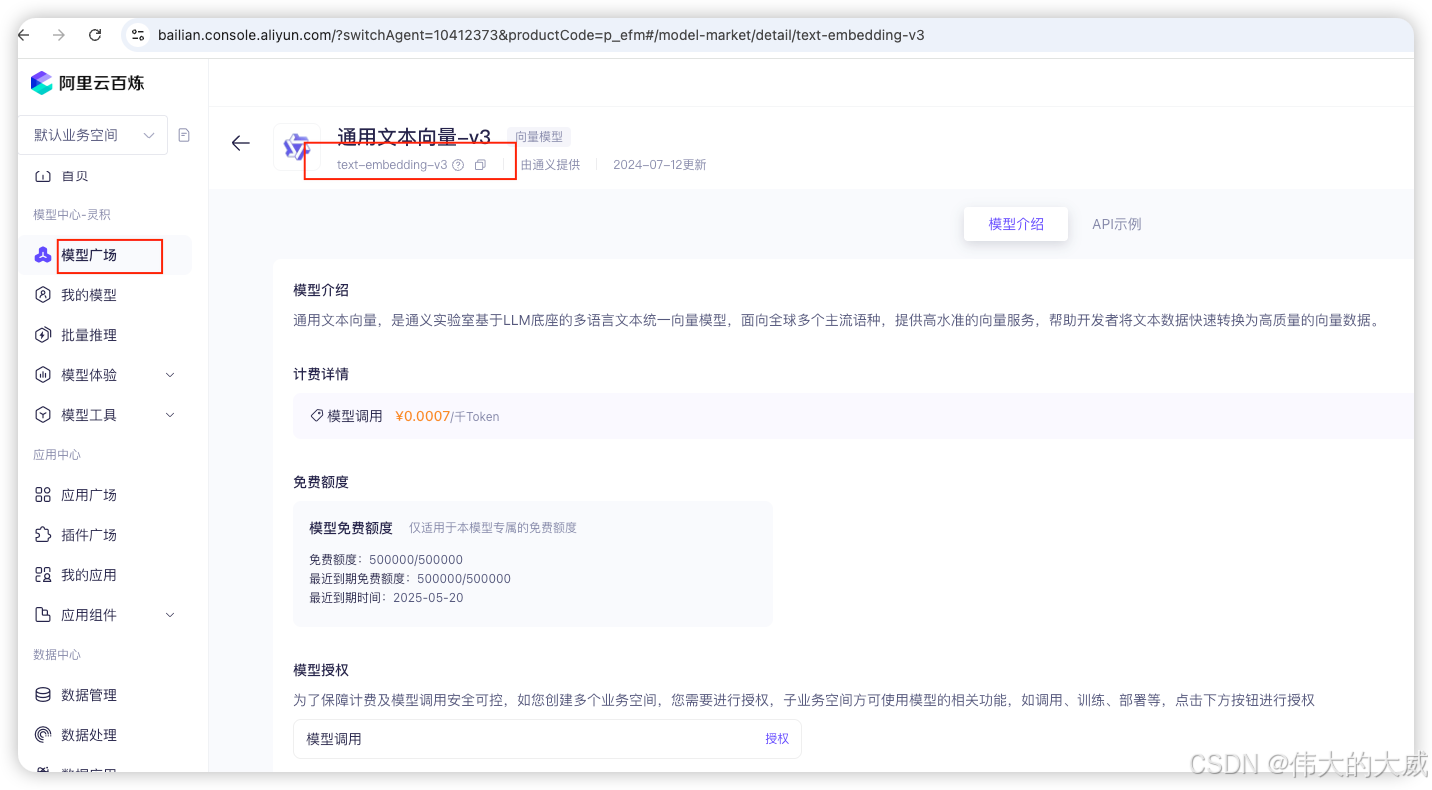Click the 通用文本向量-v3 model logo
1432x790 pixels.
tap(296, 147)
